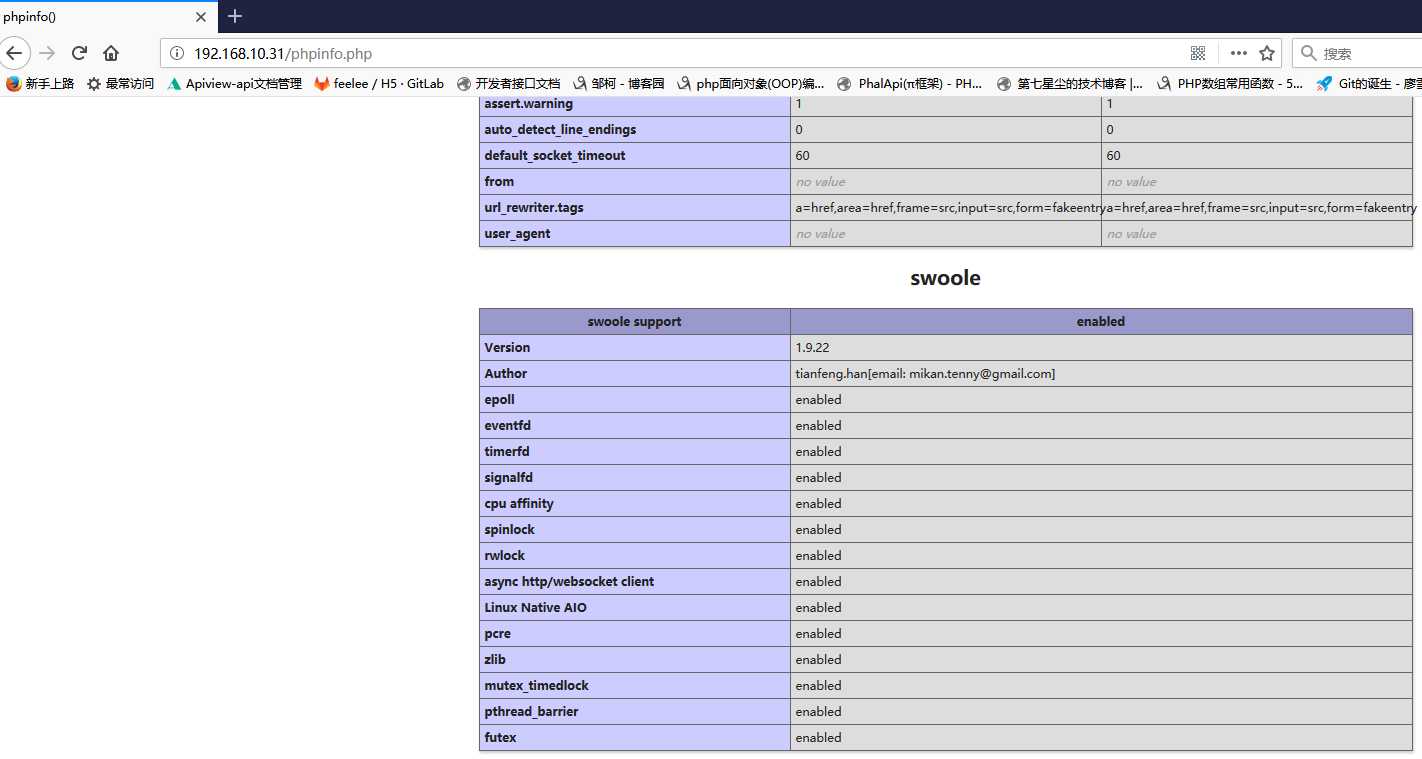The image size is (1422, 759).
Task: Open the Git的诞生 bookmark
Action: (1369, 84)
